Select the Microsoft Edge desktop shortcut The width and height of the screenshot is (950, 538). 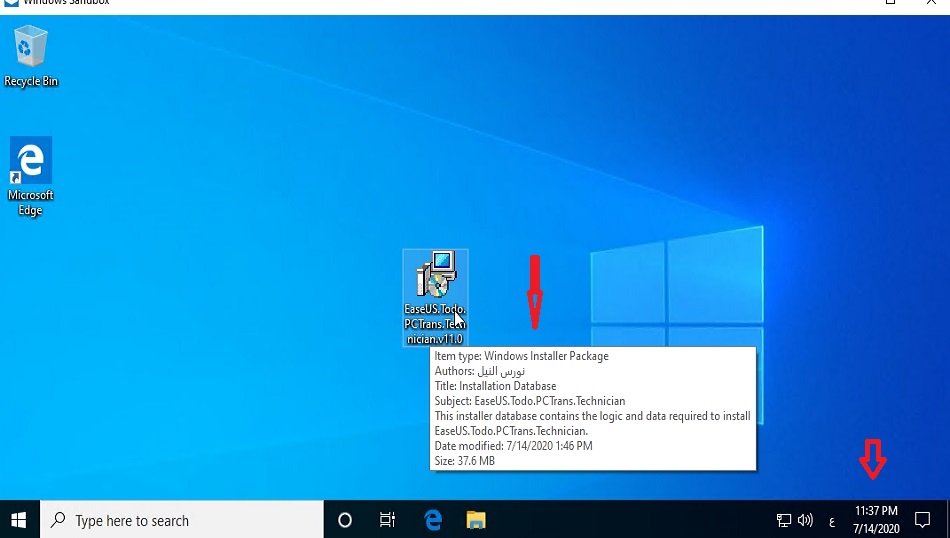[x=30, y=177]
